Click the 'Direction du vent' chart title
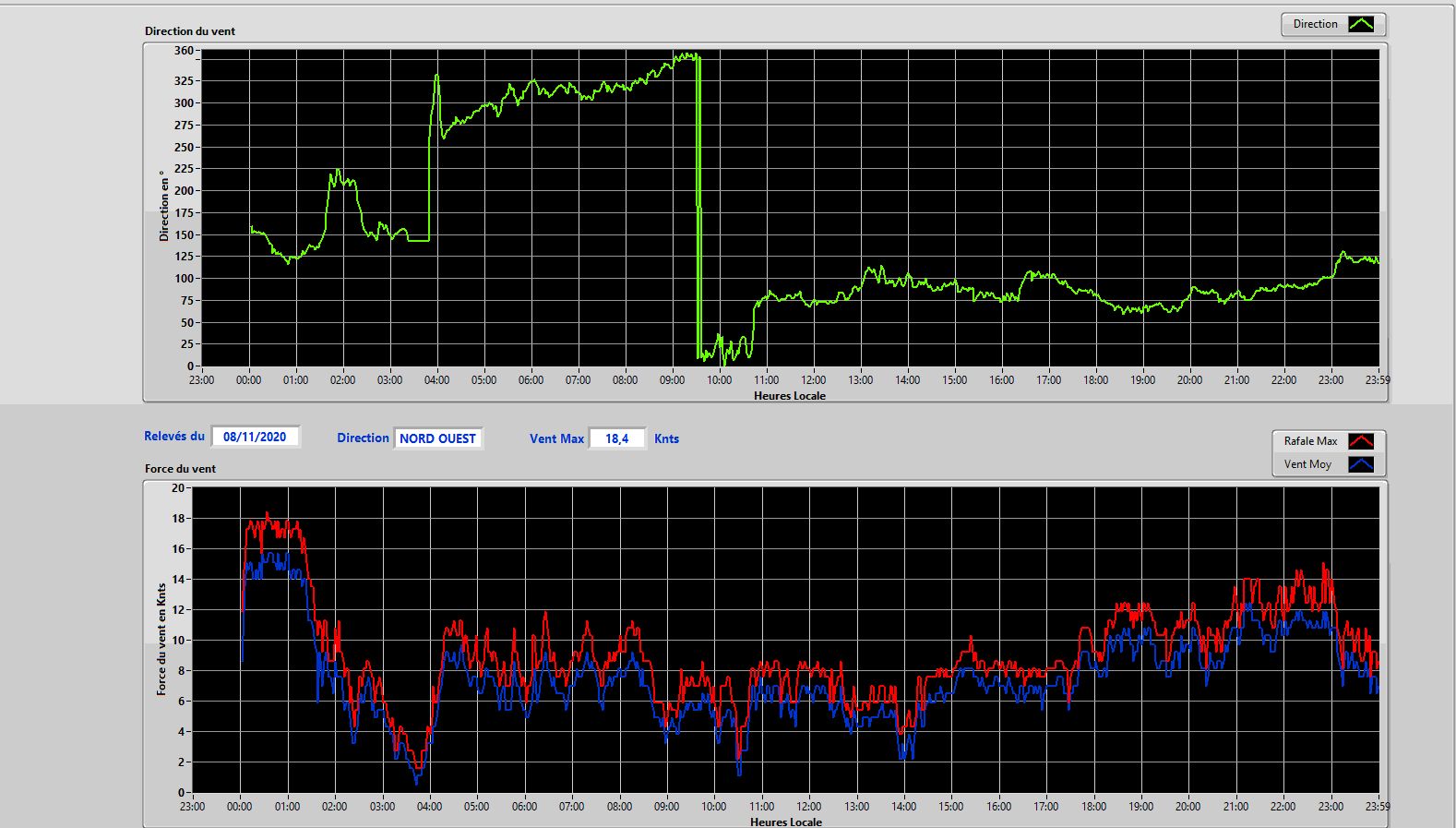Viewport: 1456px width, 828px height. [x=190, y=31]
